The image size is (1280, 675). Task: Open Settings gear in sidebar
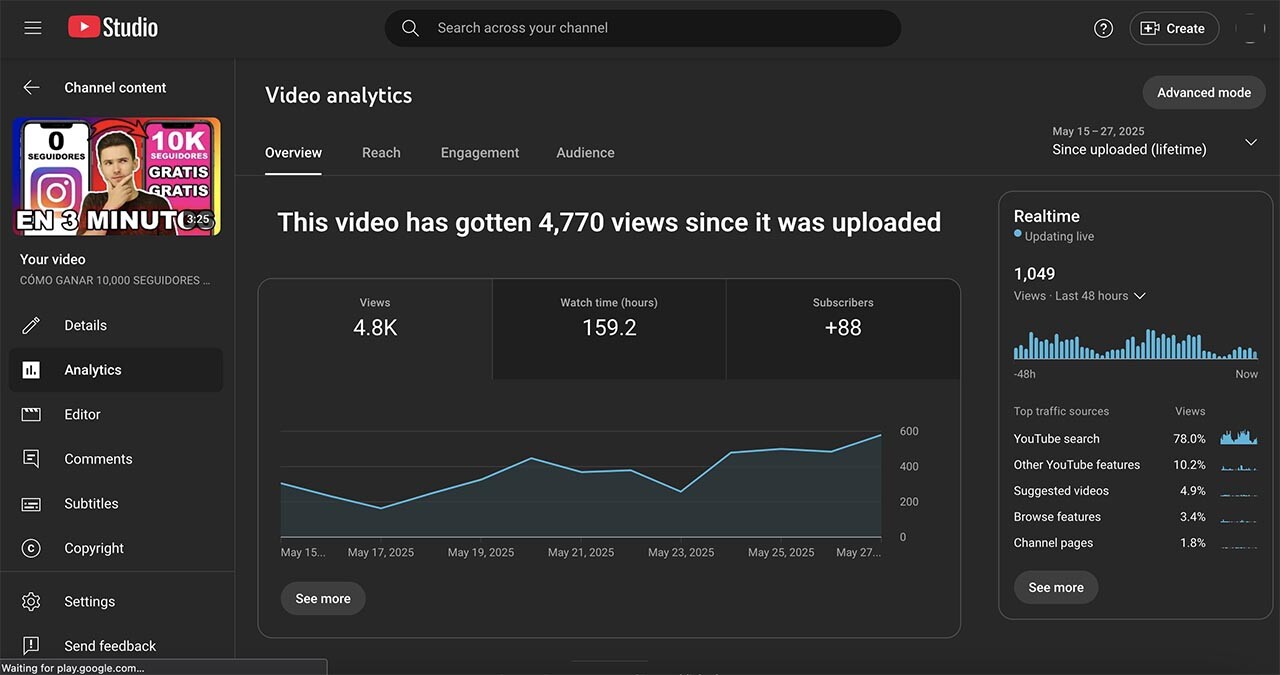[32, 602]
